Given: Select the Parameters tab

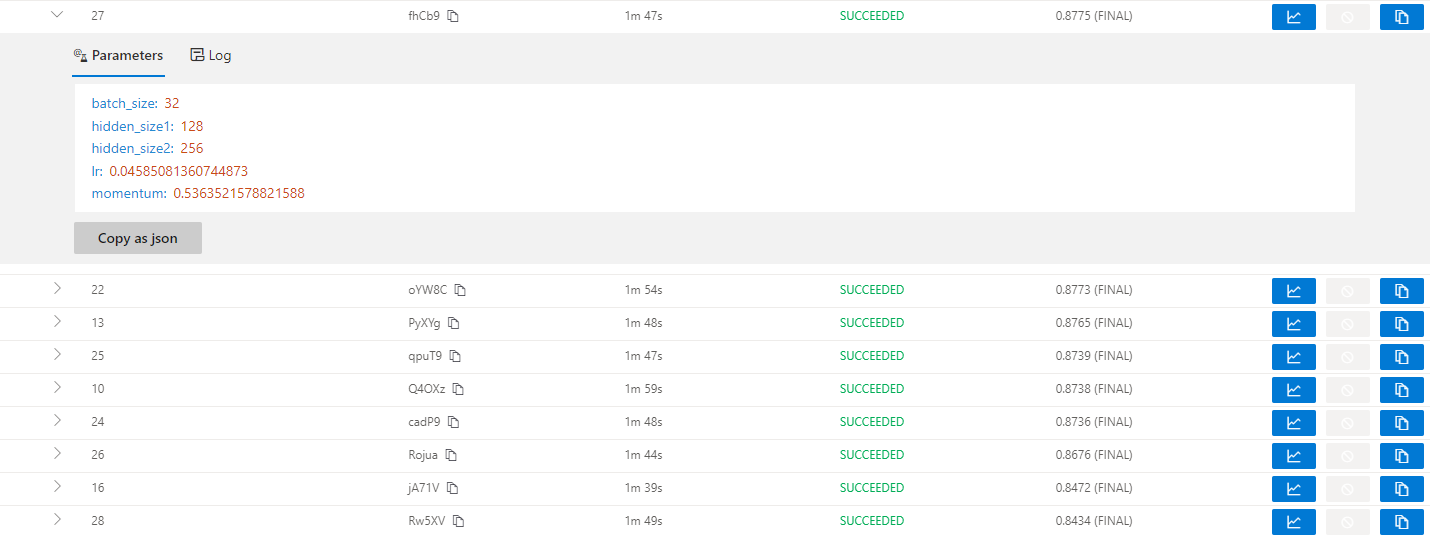Looking at the screenshot, I should click(x=118, y=55).
